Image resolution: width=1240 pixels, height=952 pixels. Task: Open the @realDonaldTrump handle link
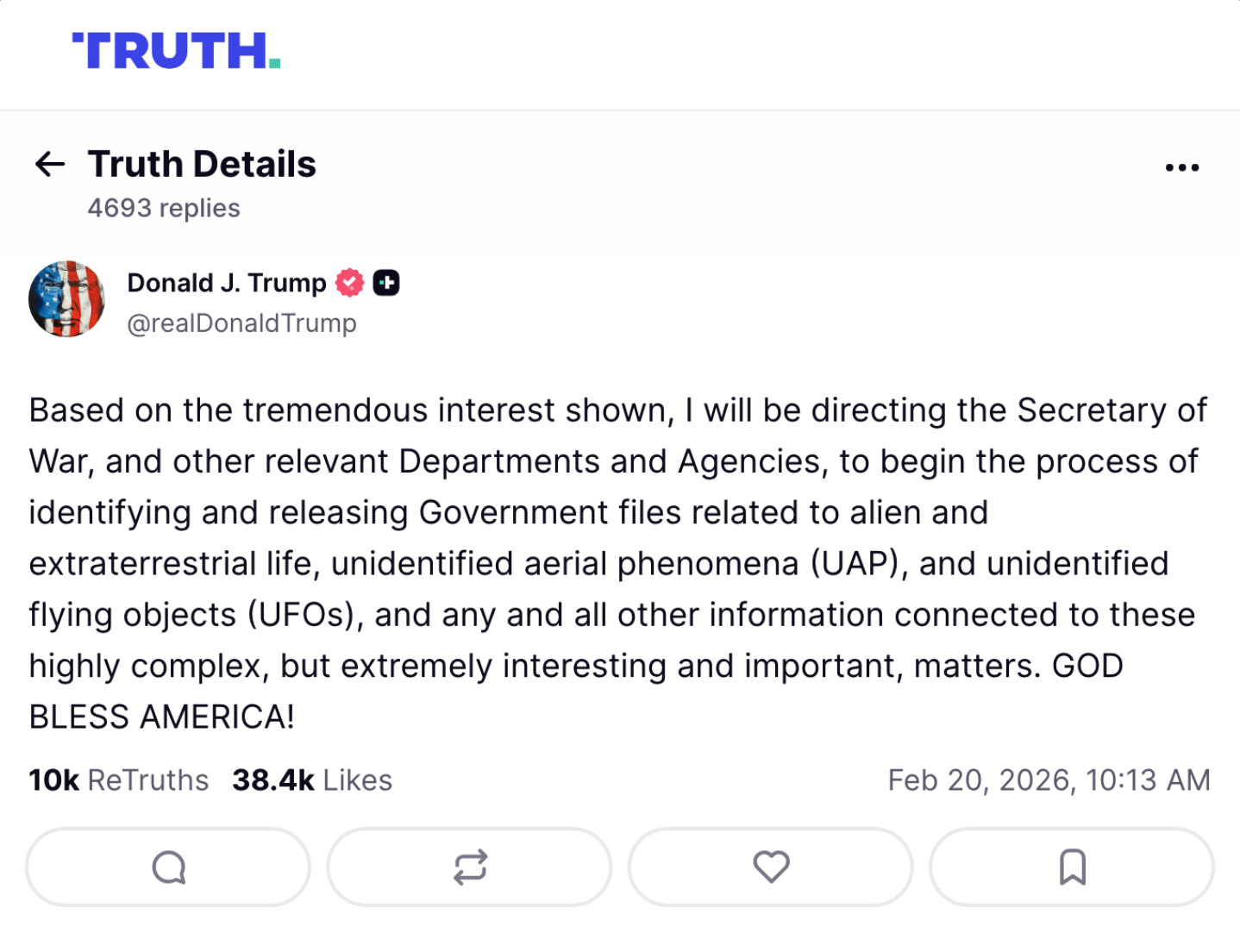[x=241, y=323]
